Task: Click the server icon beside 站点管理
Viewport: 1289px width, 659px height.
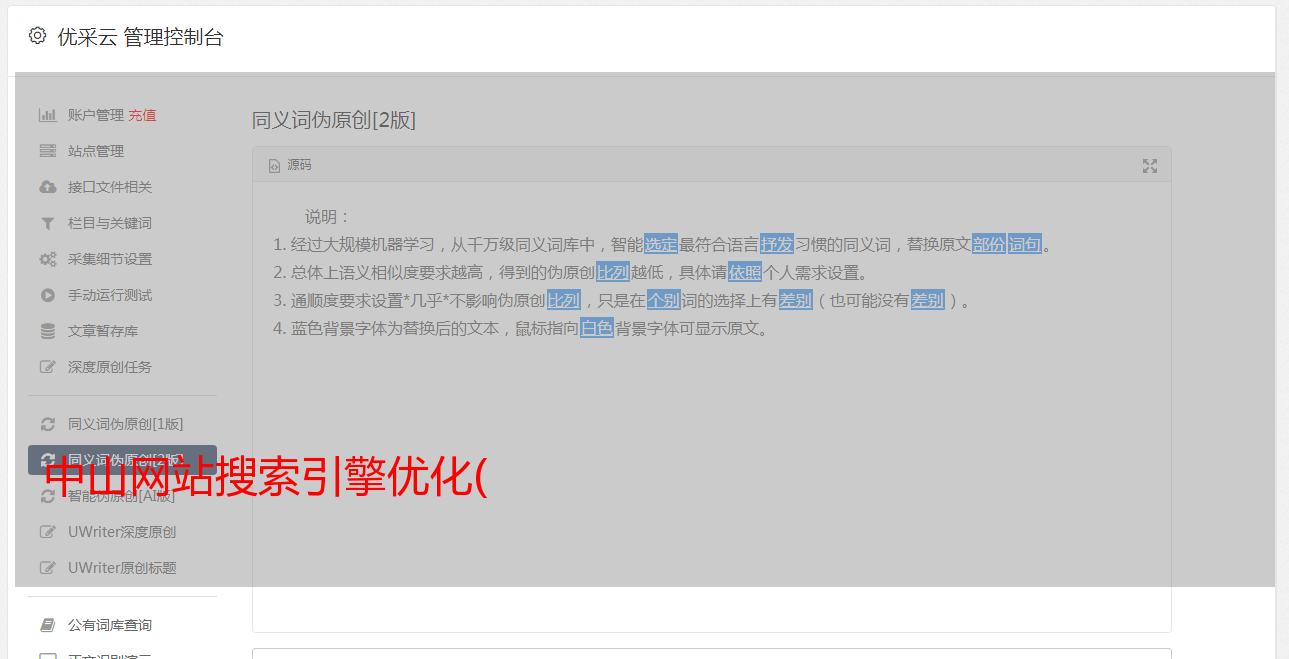Action: pyautogui.click(x=47, y=151)
